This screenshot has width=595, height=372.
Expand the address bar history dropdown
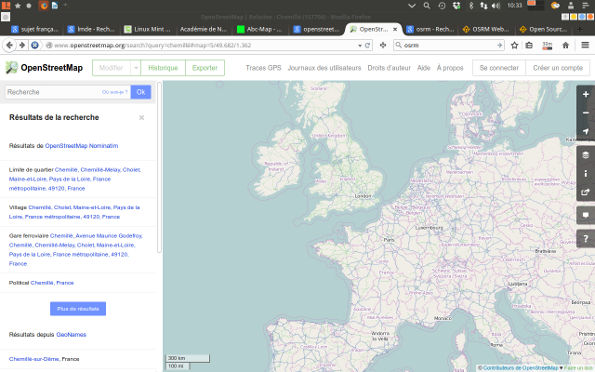360,45
